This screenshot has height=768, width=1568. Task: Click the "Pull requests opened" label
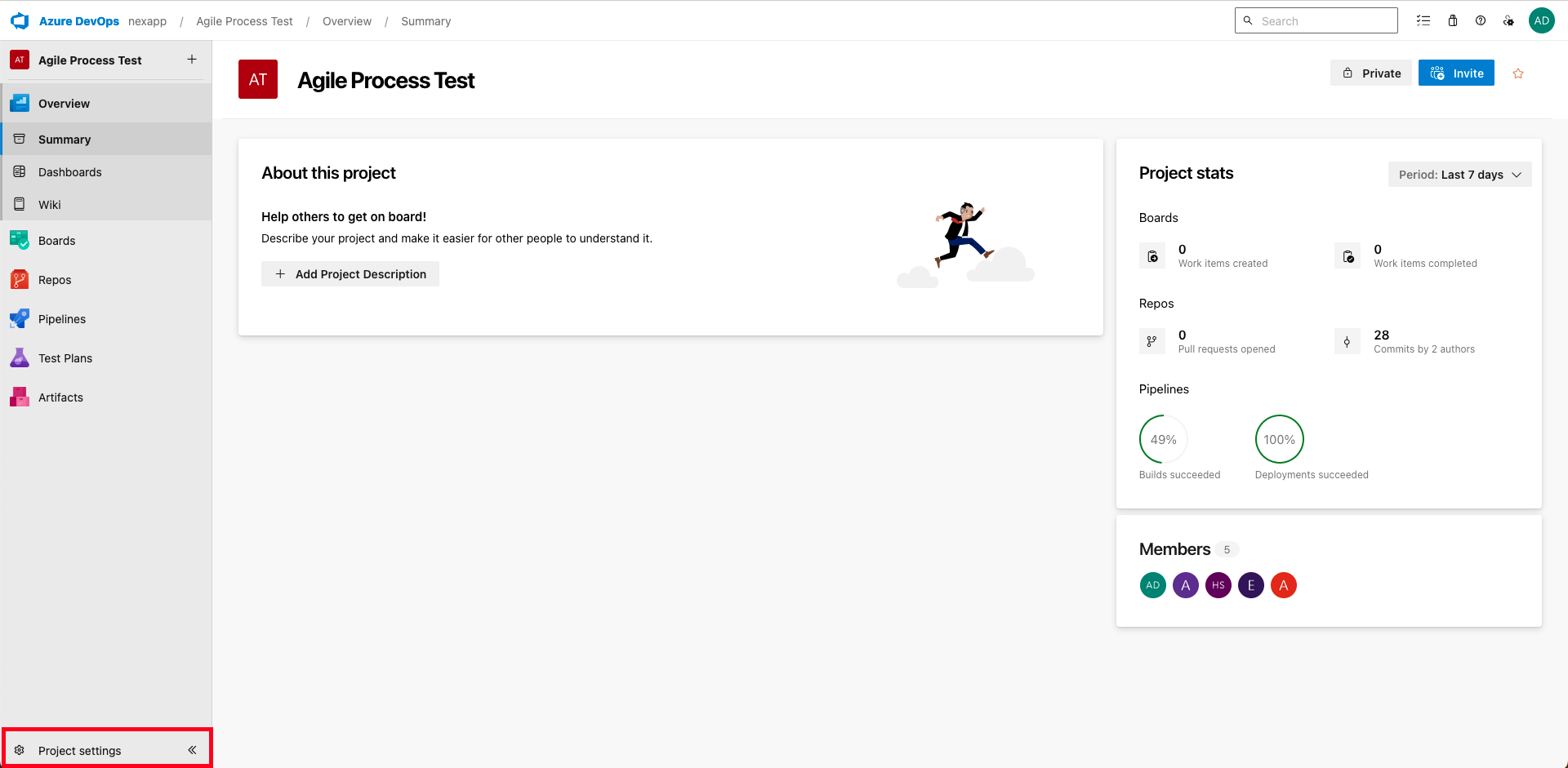coord(1227,349)
